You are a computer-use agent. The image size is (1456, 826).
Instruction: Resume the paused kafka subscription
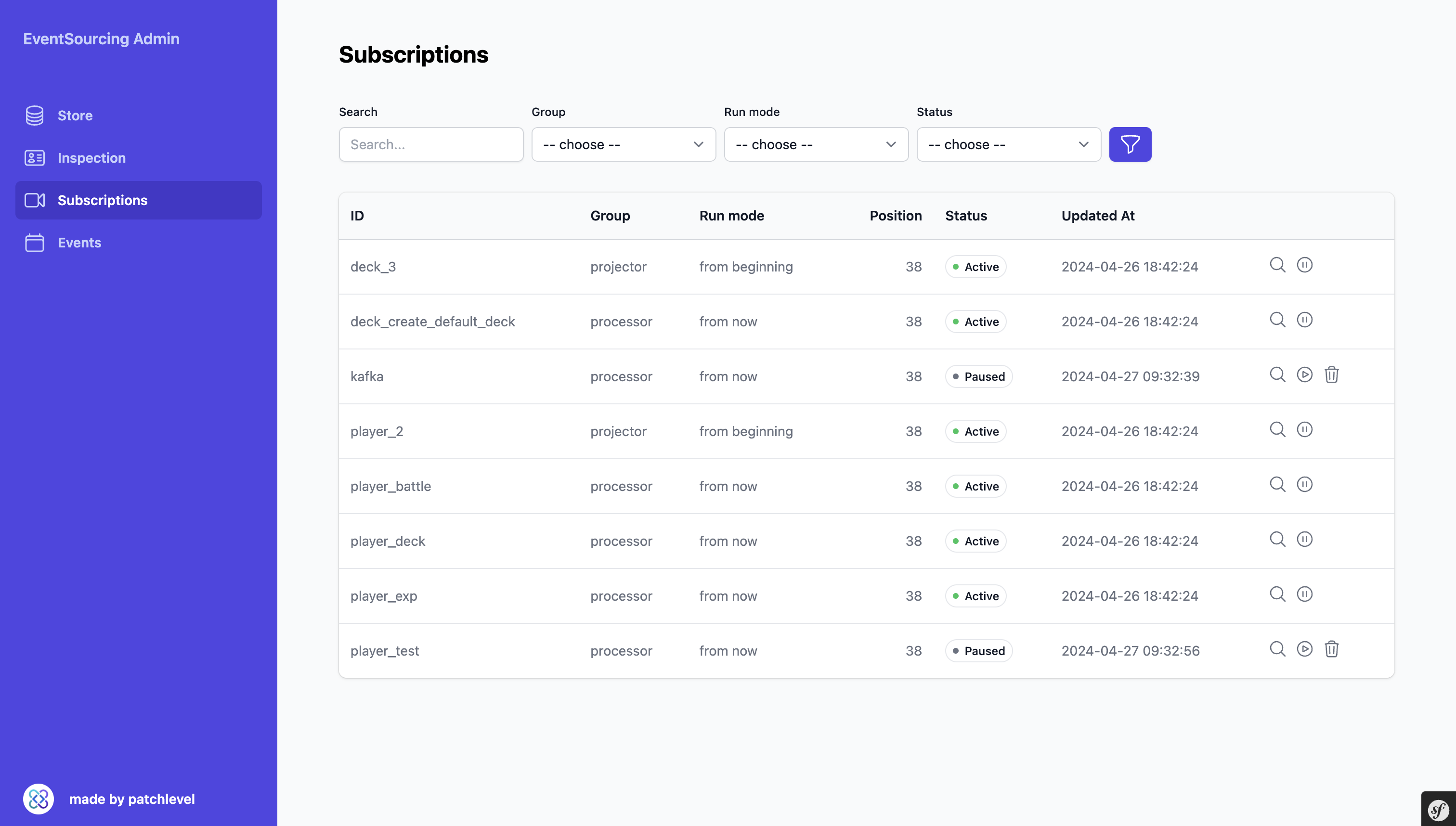point(1304,374)
